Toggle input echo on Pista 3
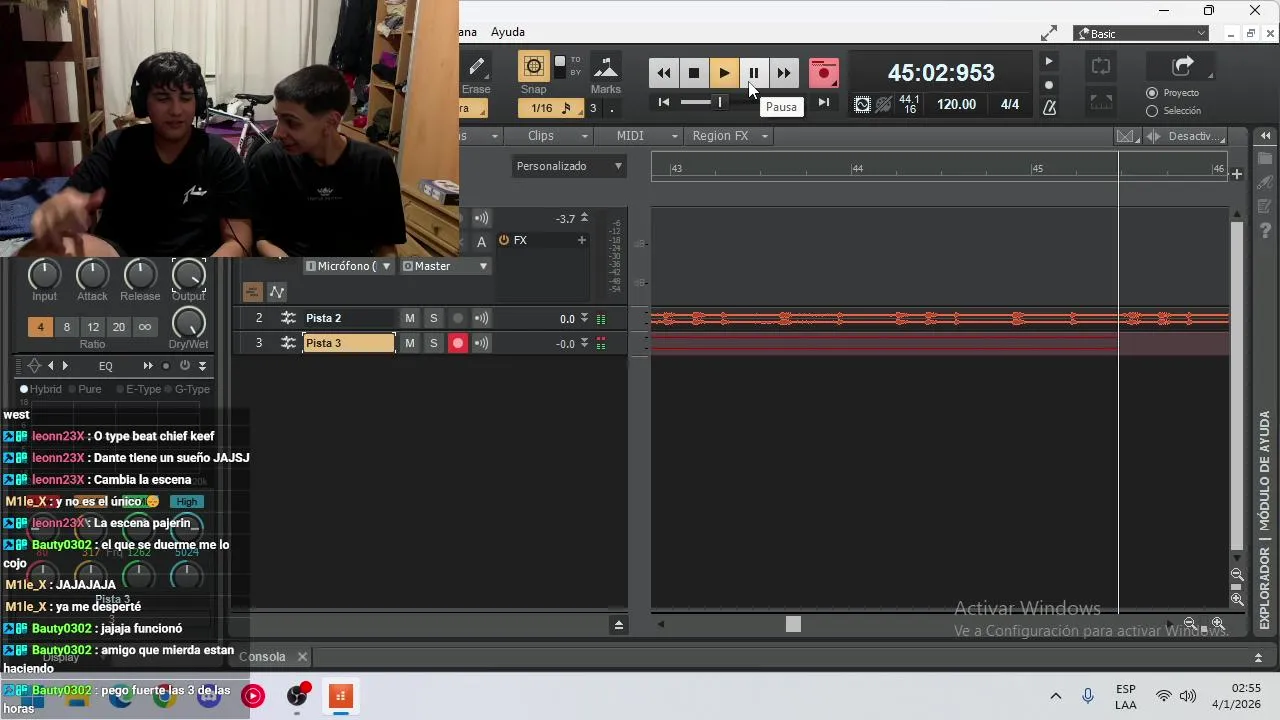This screenshot has width=1280, height=720. [481, 343]
